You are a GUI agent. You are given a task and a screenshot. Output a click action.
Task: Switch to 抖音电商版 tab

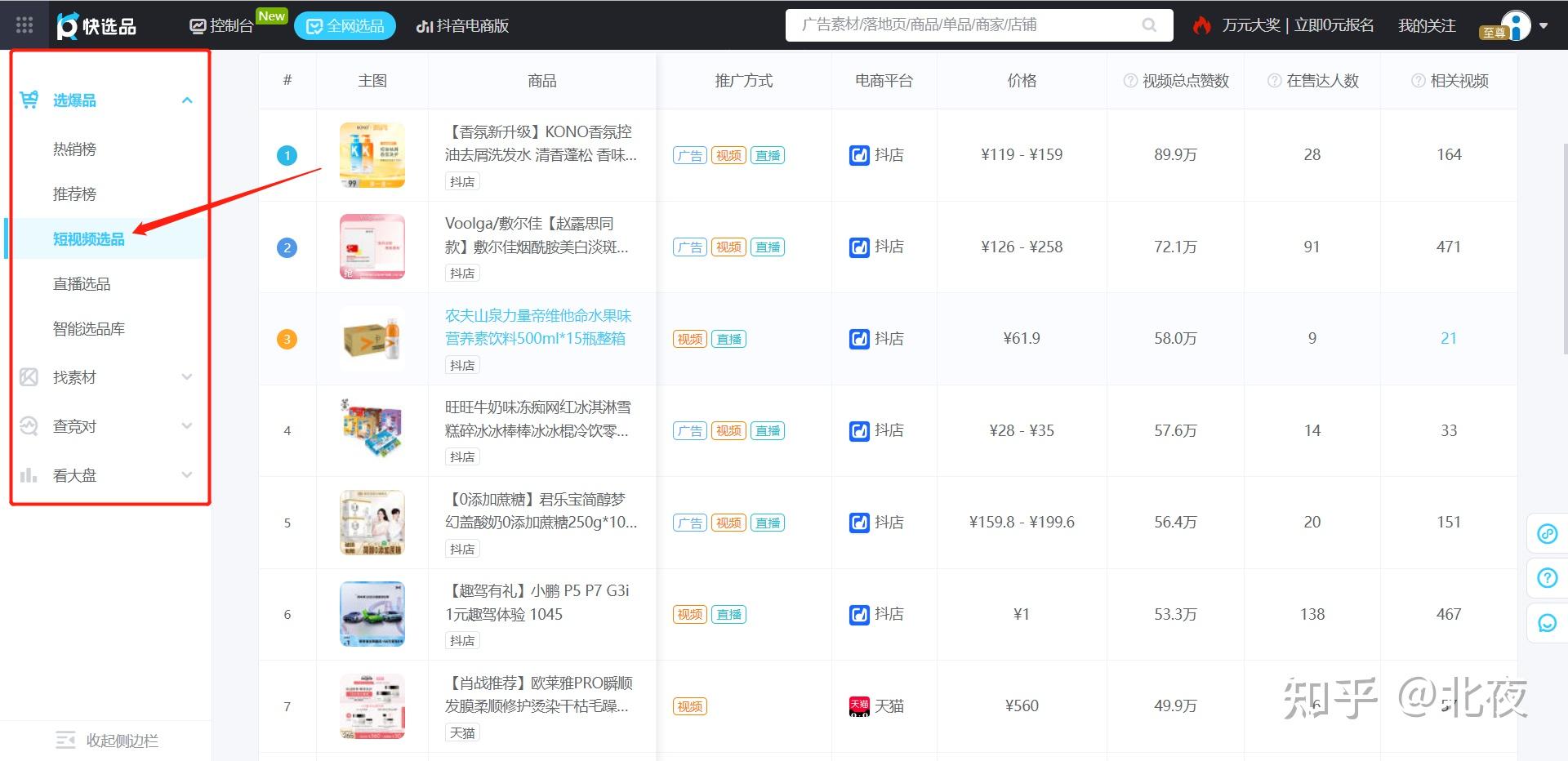coord(462,25)
